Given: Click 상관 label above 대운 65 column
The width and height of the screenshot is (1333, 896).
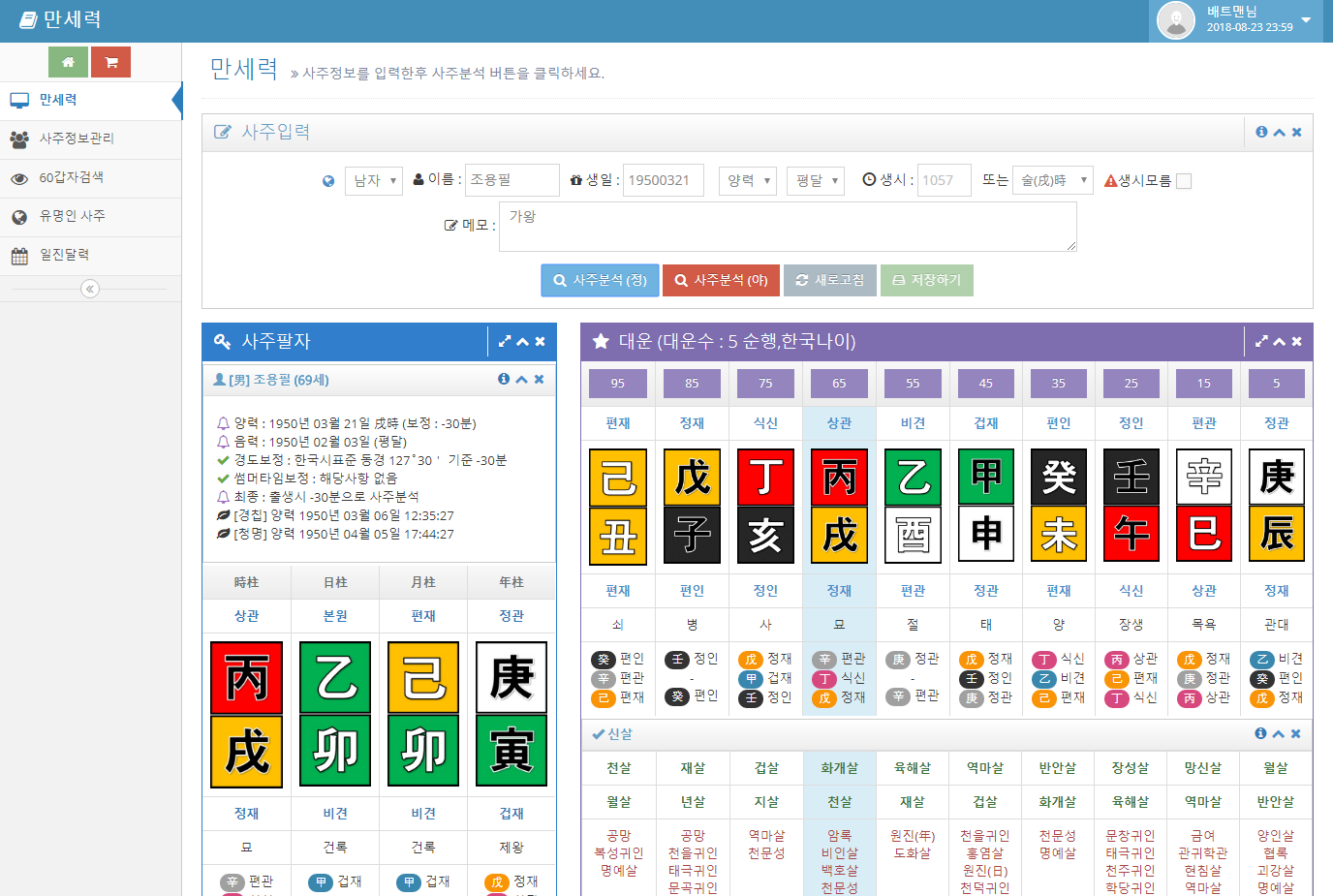Looking at the screenshot, I should (x=839, y=423).
